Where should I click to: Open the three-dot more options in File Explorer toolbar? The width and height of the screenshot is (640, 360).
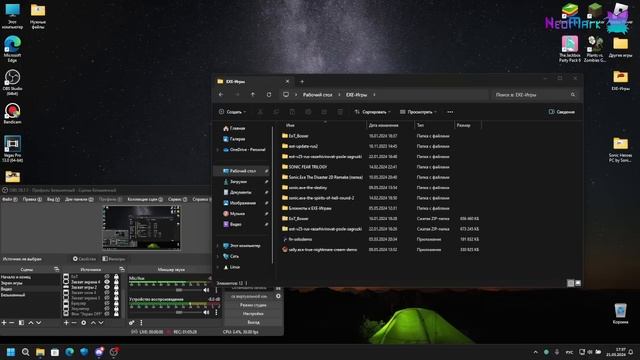pyautogui.click(x=450, y=112)
